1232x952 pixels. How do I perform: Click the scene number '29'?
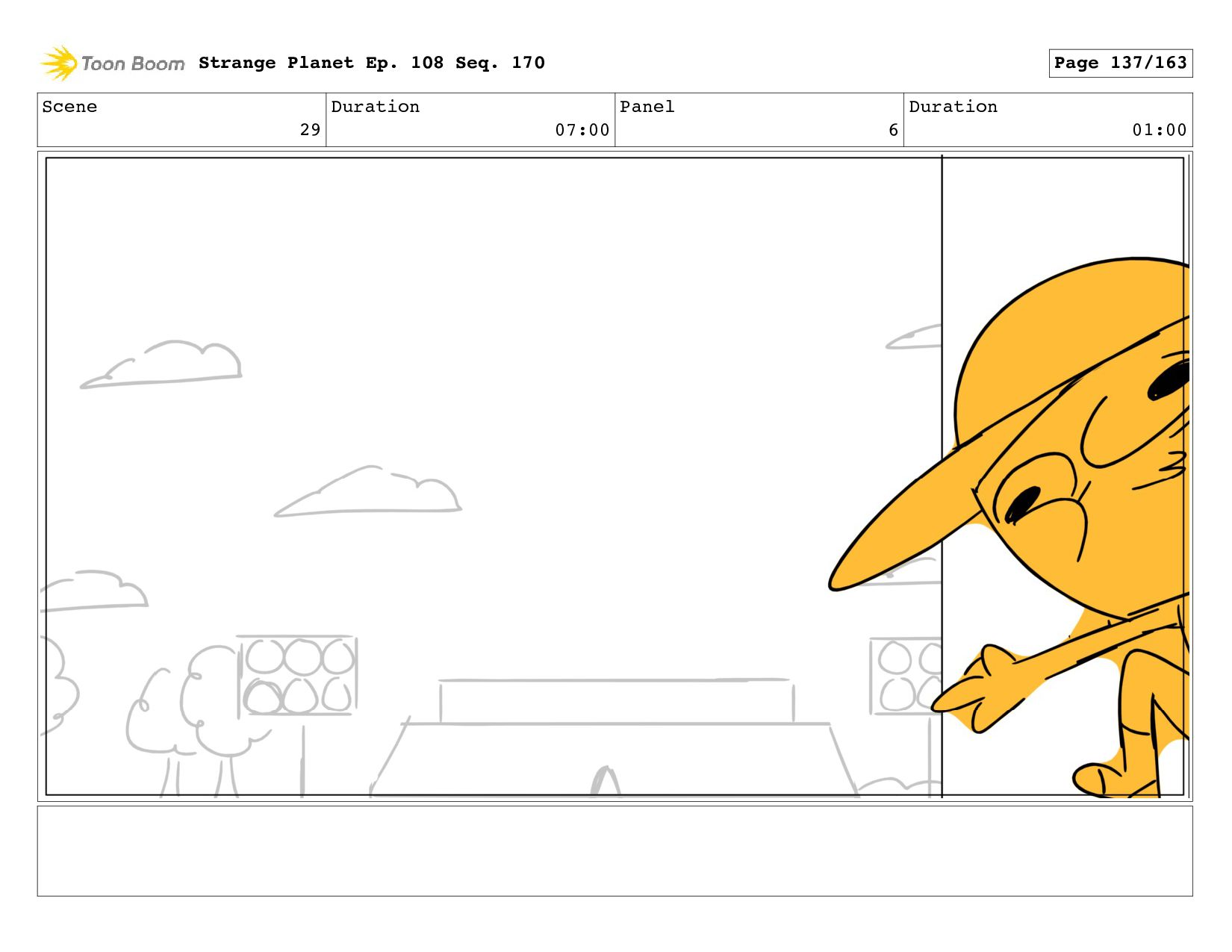[310, 130]
